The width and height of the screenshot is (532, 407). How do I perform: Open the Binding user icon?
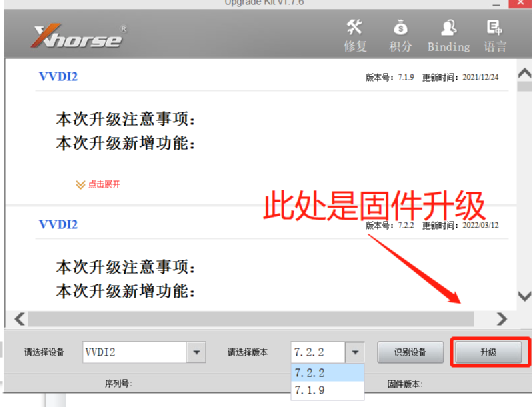point(449,28)
